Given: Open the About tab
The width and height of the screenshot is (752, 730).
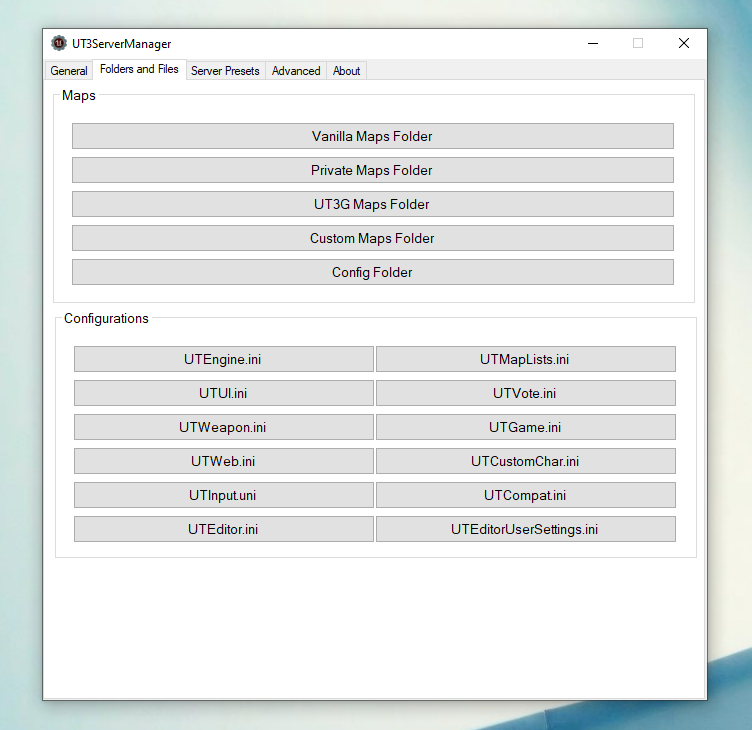Looking at the screenshot, I should point(346,71).
